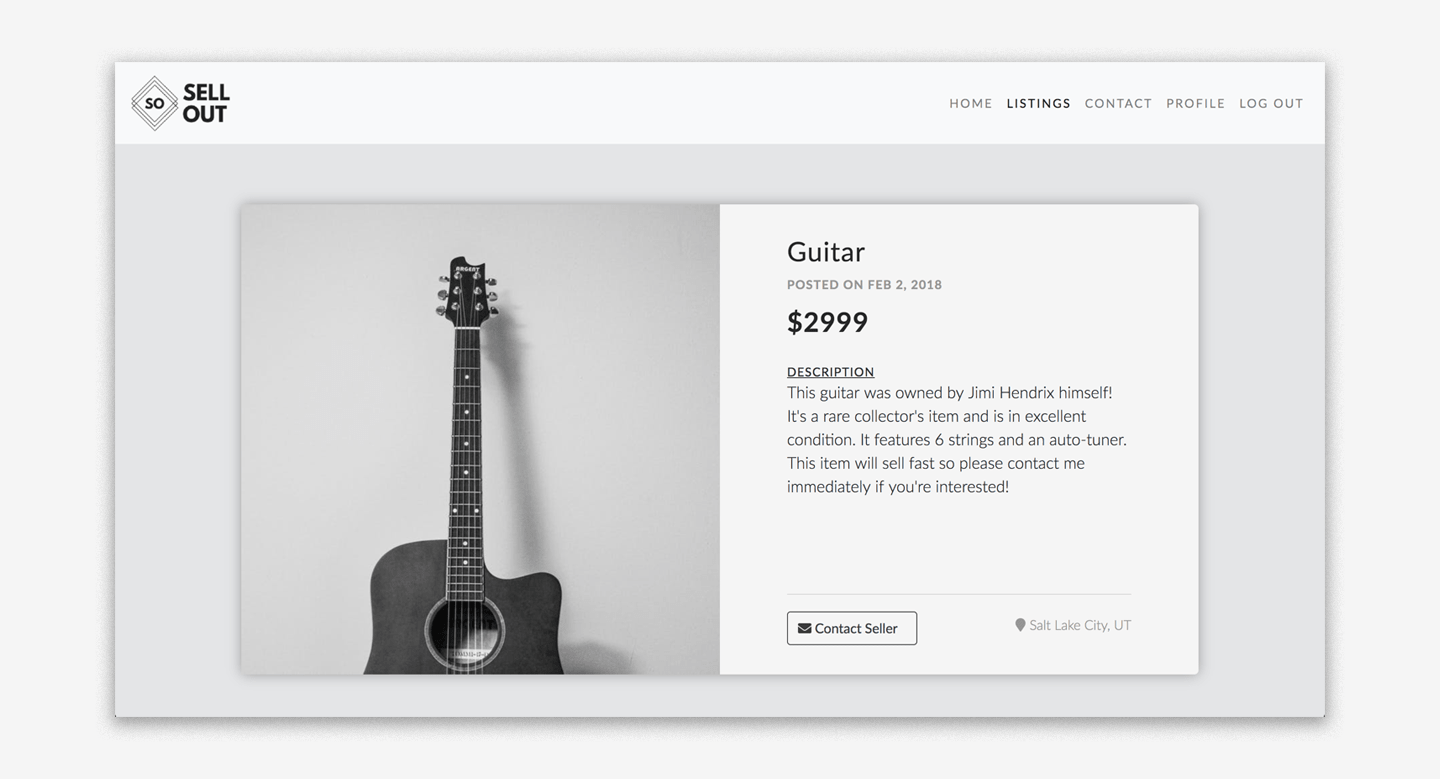Click the Guitar listing title
The height and width of the screenshot is (779, 1440).
(x=826, y=252)
